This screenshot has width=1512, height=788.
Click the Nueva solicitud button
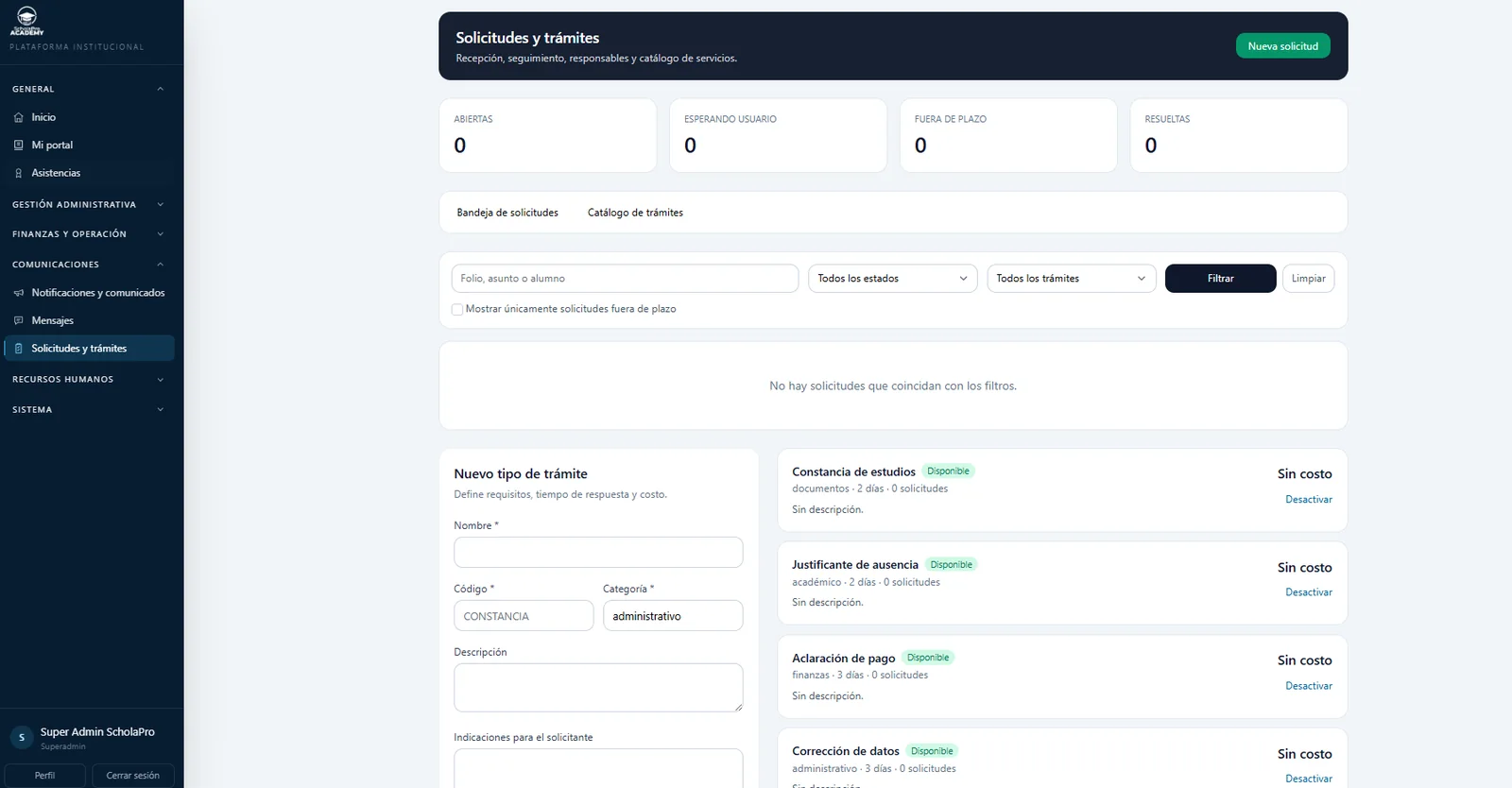[1282, 46]
